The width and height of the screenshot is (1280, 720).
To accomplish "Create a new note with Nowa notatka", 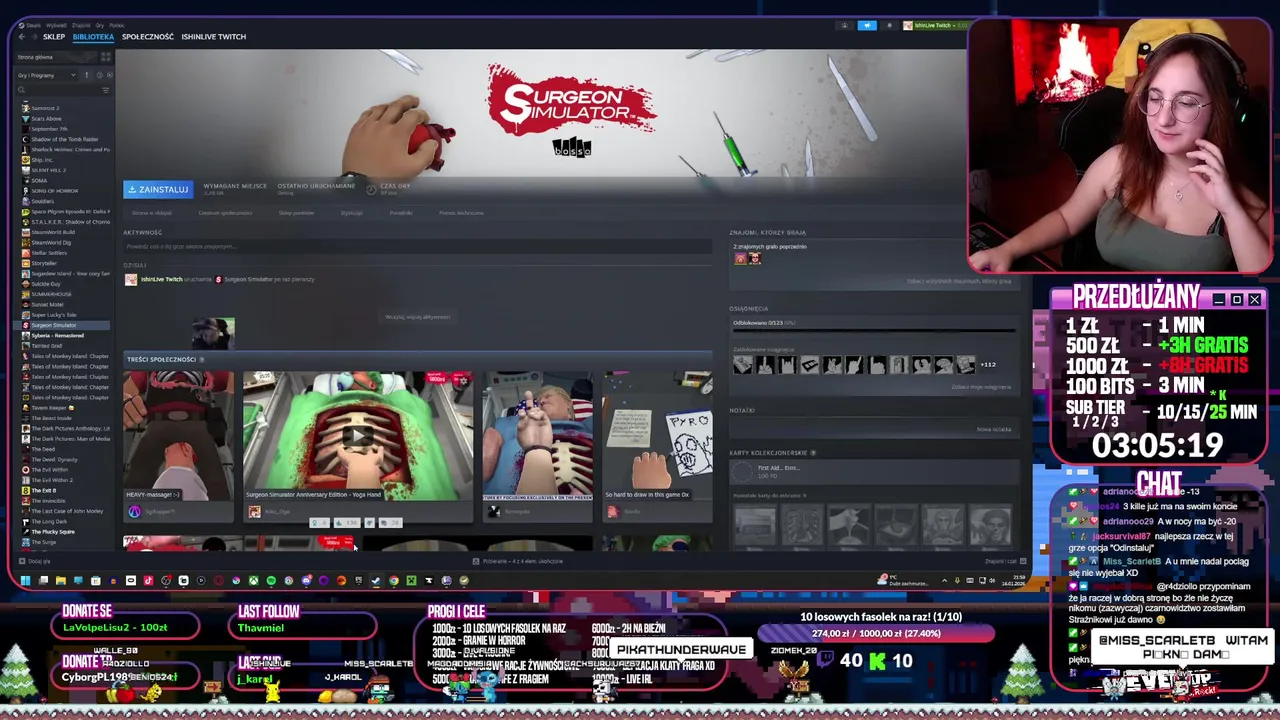I will [x=994, y=430].
